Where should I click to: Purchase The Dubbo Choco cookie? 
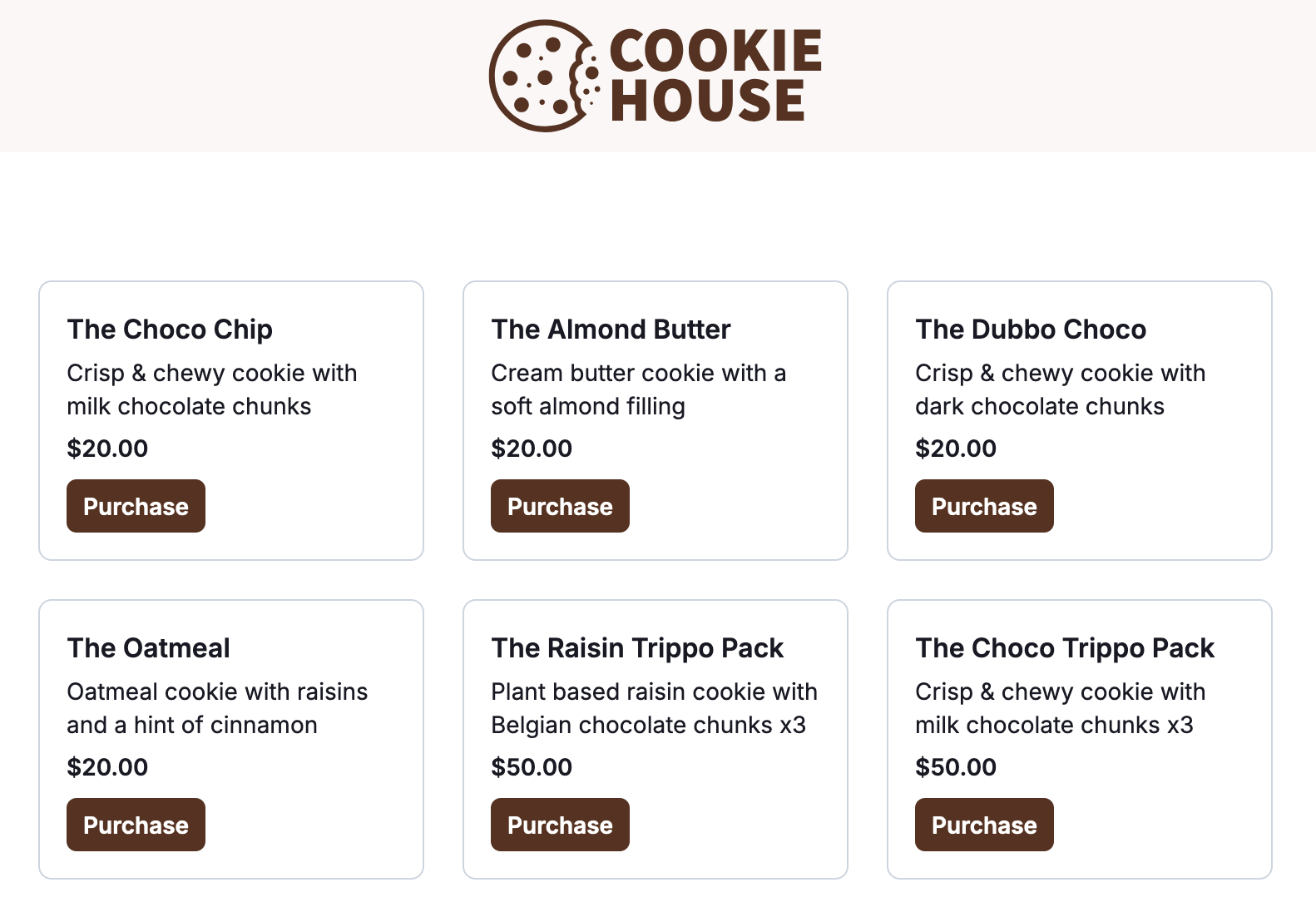point(984,506)
